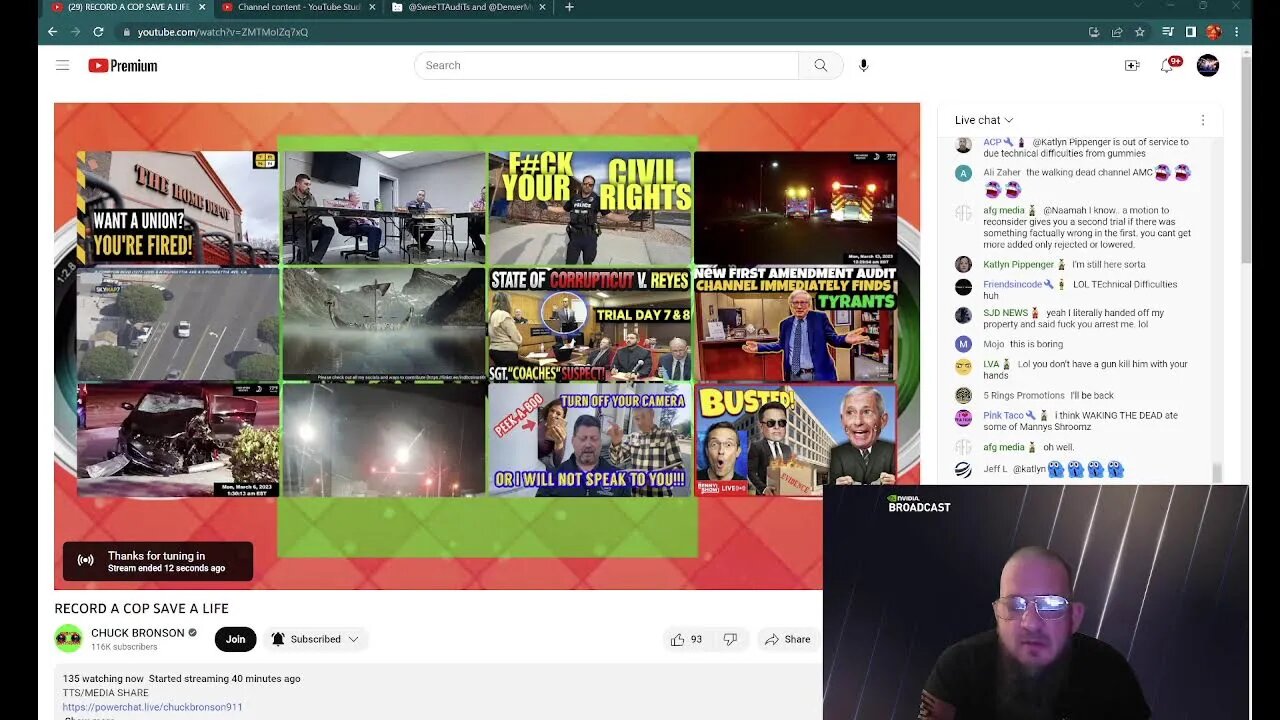Screen dimensions: 1280x720
Task: Click in the YouTube Search field
Action: [x=606, y=65]
